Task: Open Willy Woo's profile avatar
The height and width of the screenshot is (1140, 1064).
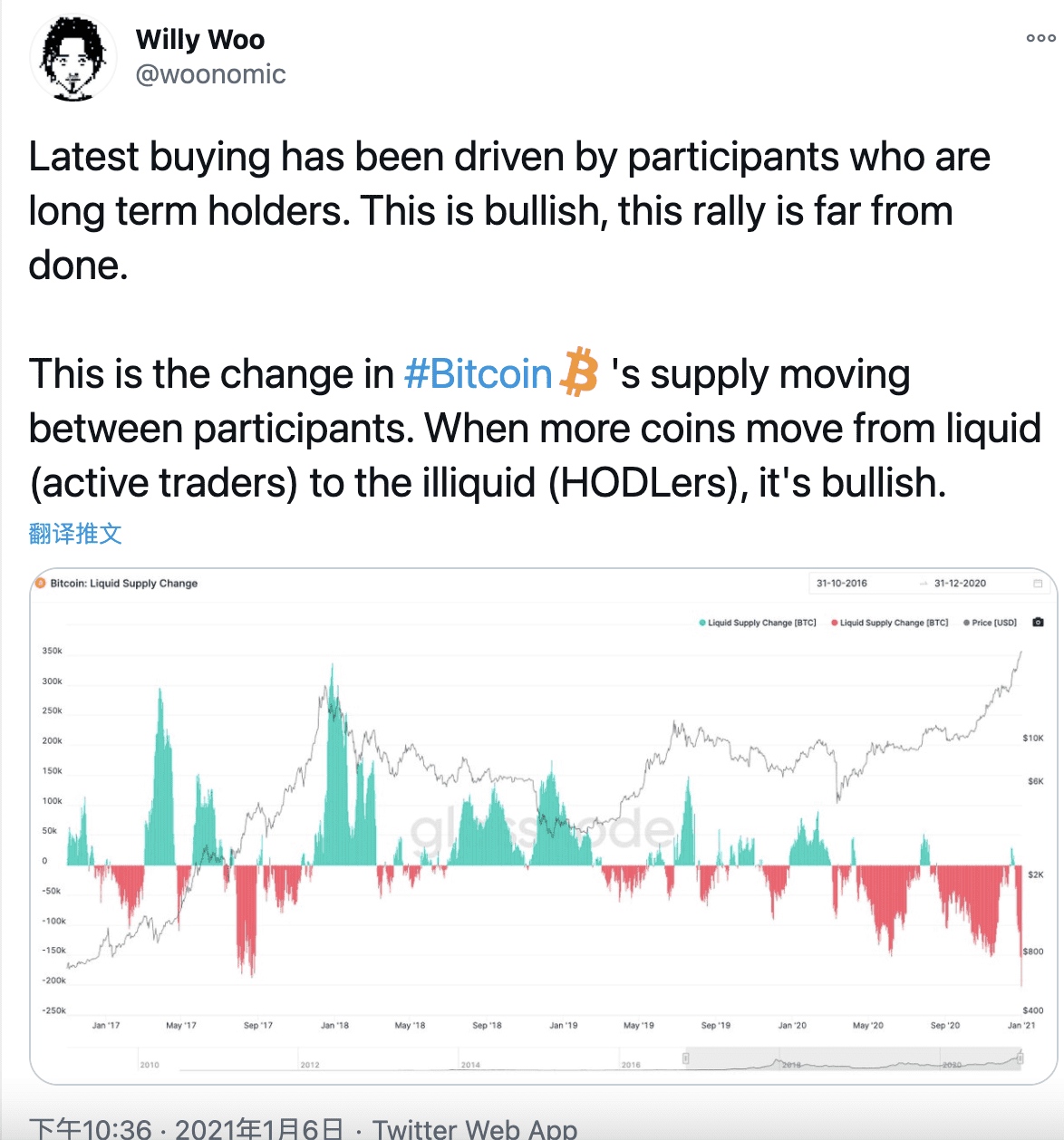Action: point(73,58)
